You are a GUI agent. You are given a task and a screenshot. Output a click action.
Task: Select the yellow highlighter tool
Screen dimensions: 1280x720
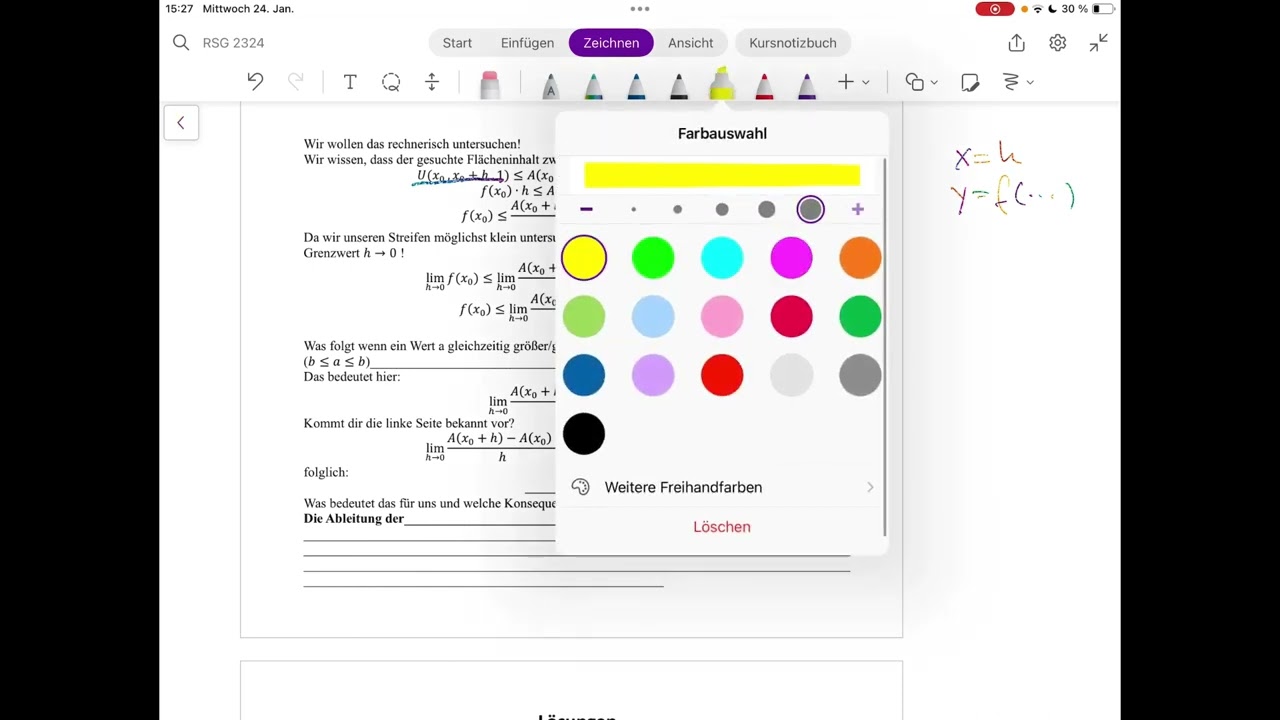(x=721, y=83)
